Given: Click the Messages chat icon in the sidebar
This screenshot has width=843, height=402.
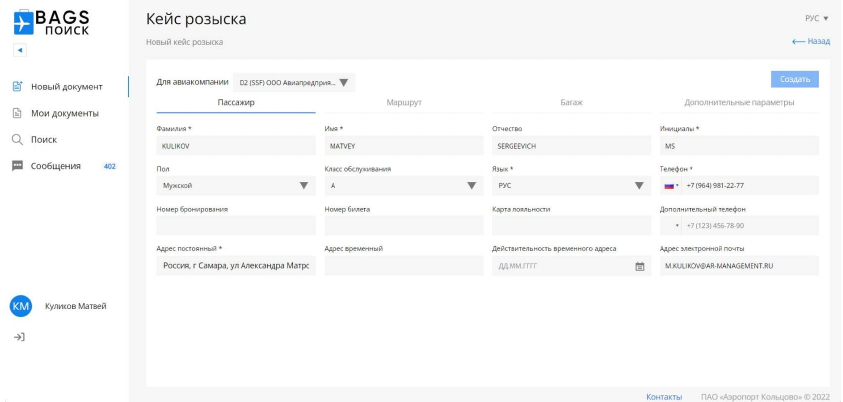Looking at the screenshot, I should [17, 165].
